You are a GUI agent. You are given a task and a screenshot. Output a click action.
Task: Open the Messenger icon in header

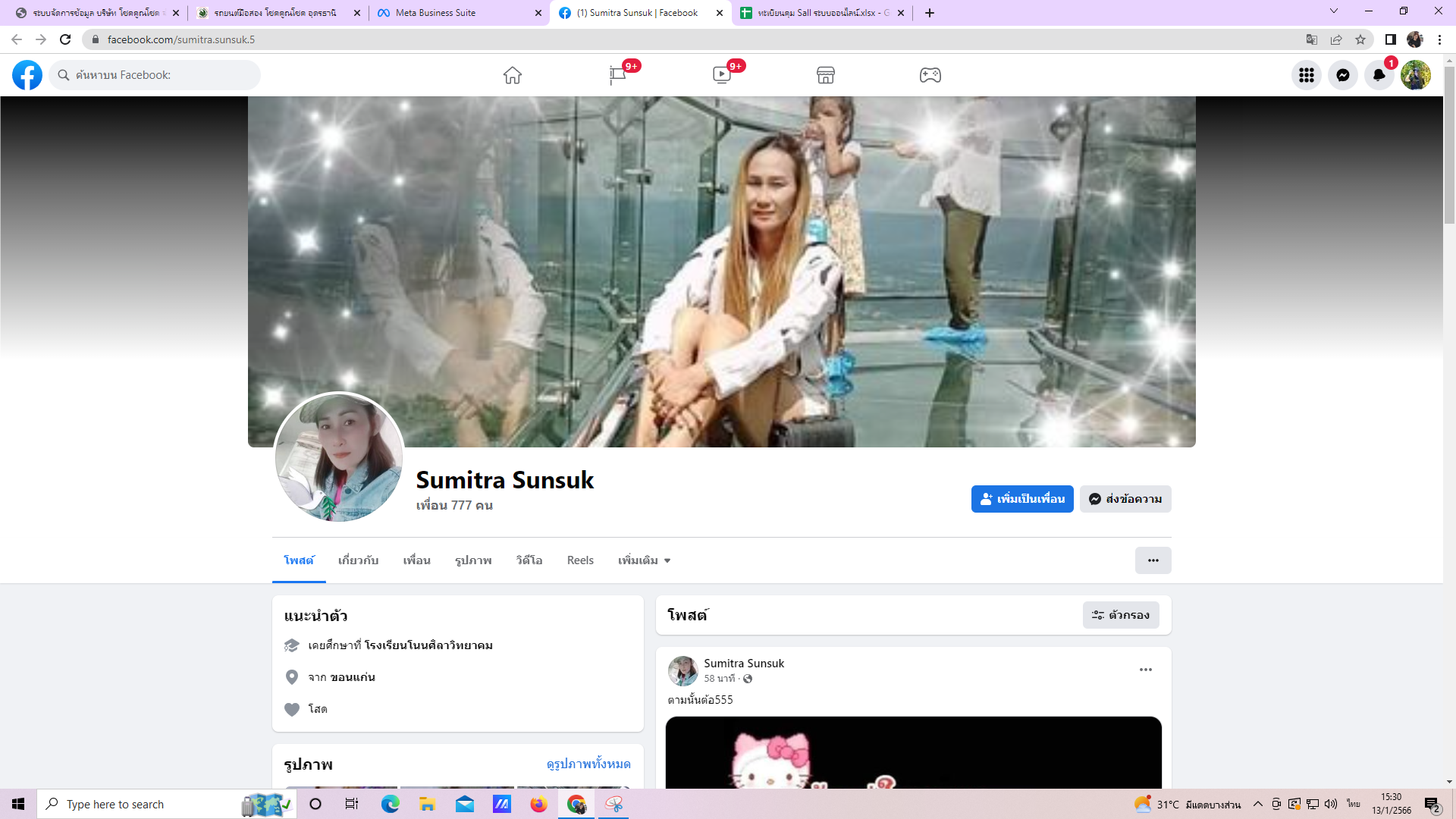pyautogui.click(x=1343, y=75)
